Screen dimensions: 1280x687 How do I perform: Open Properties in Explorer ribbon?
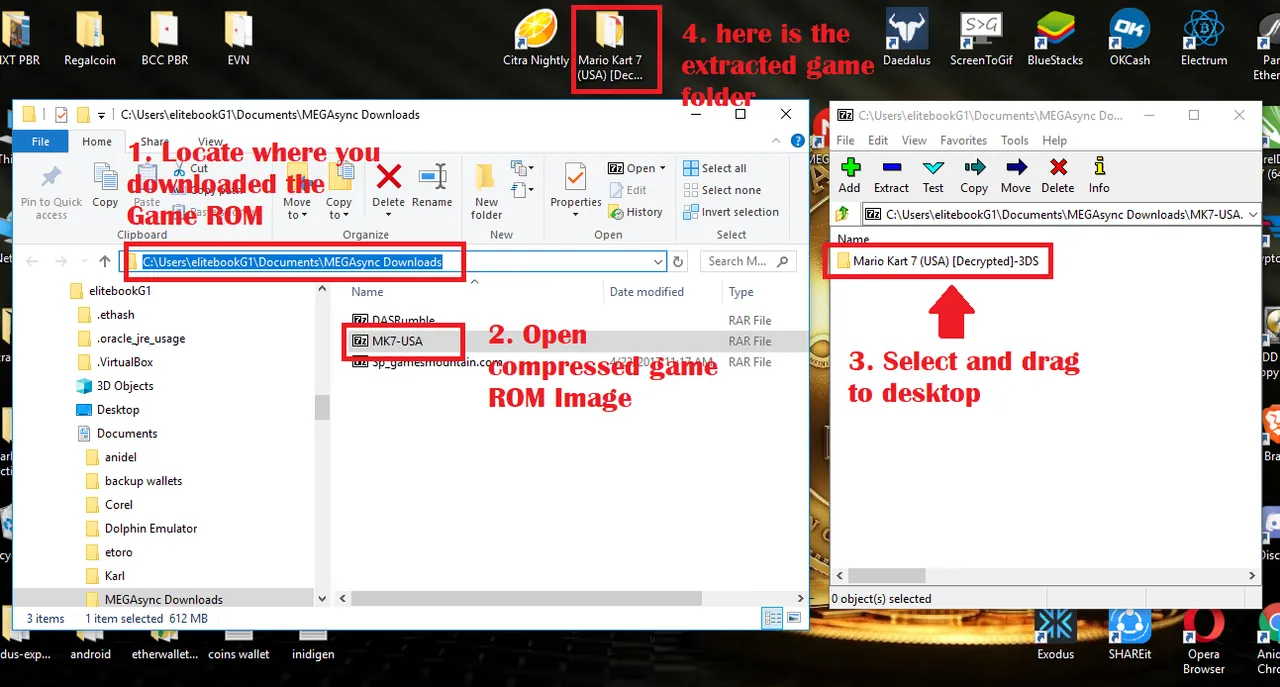576,190
